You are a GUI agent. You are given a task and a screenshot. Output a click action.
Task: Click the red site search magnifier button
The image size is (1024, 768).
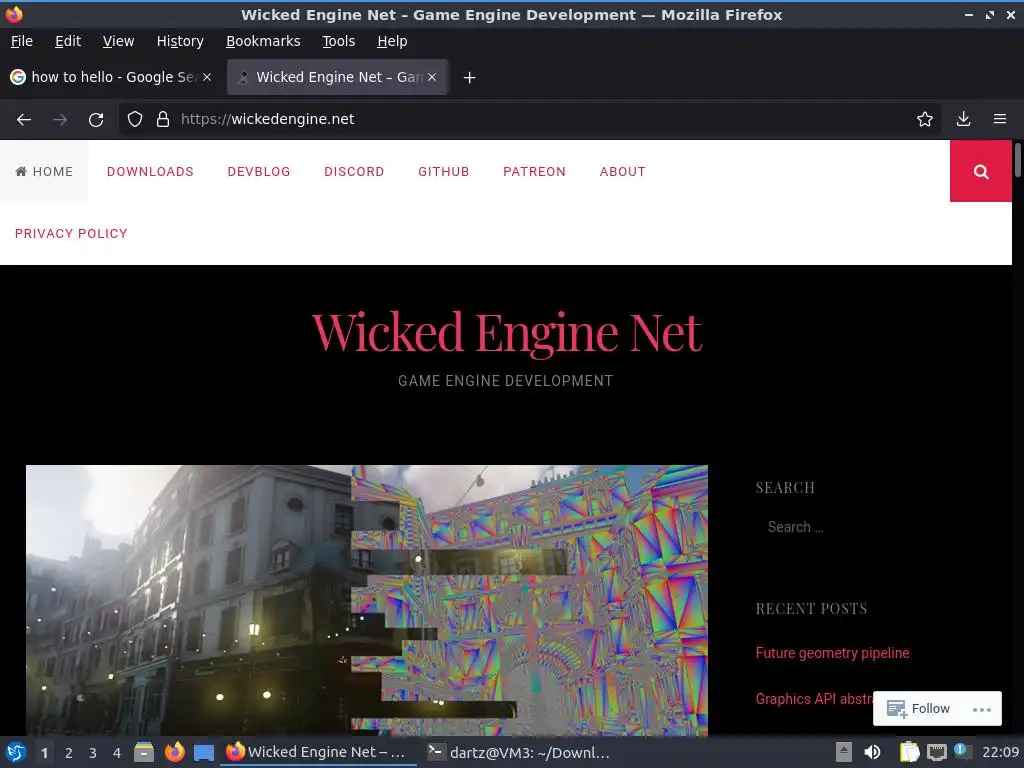click(x=981, y=171)
